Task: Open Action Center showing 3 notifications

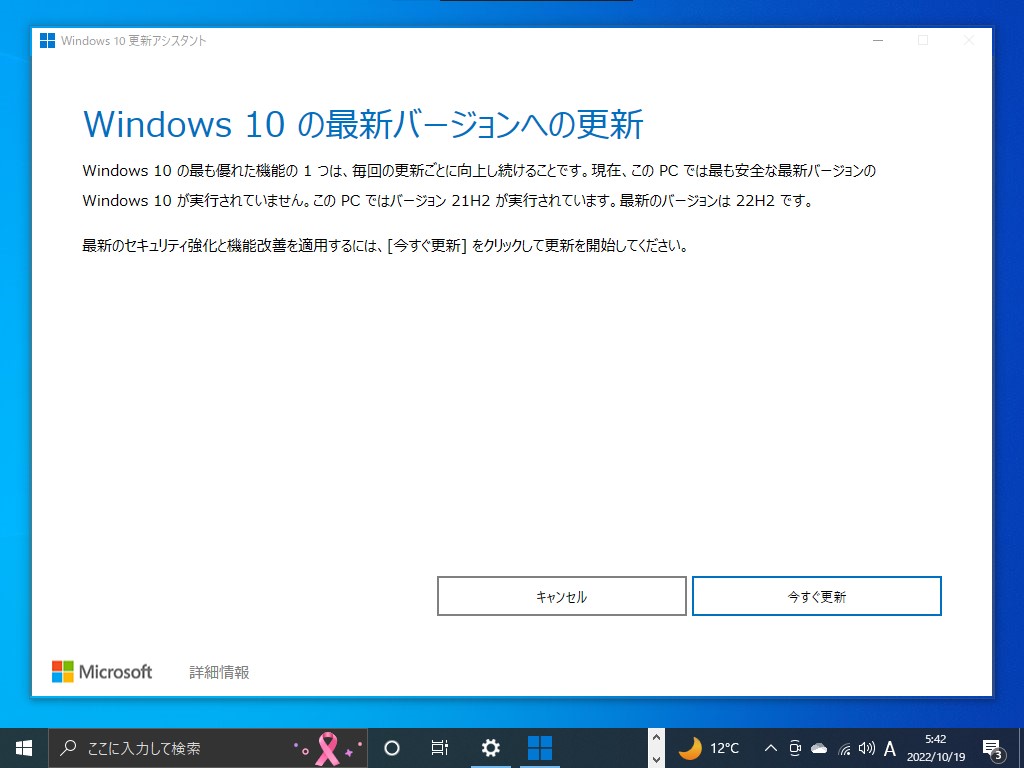Action: coord(993,747)
